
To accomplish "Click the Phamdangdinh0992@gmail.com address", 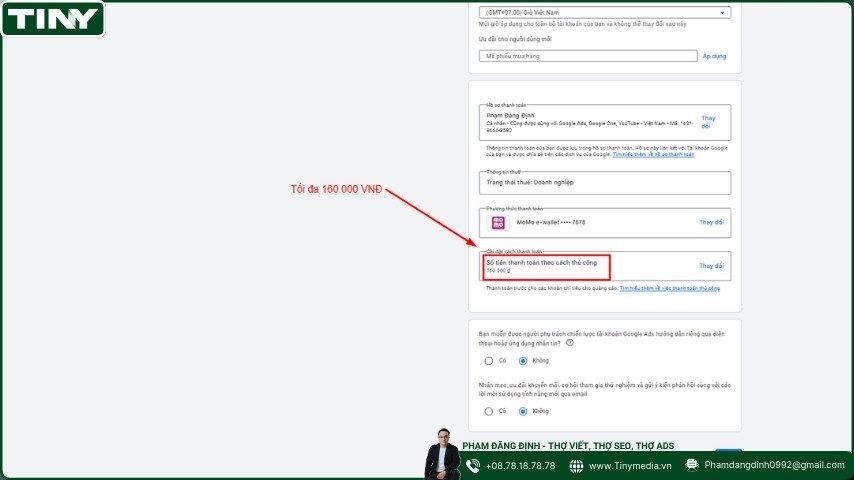I will coord(774,465).
